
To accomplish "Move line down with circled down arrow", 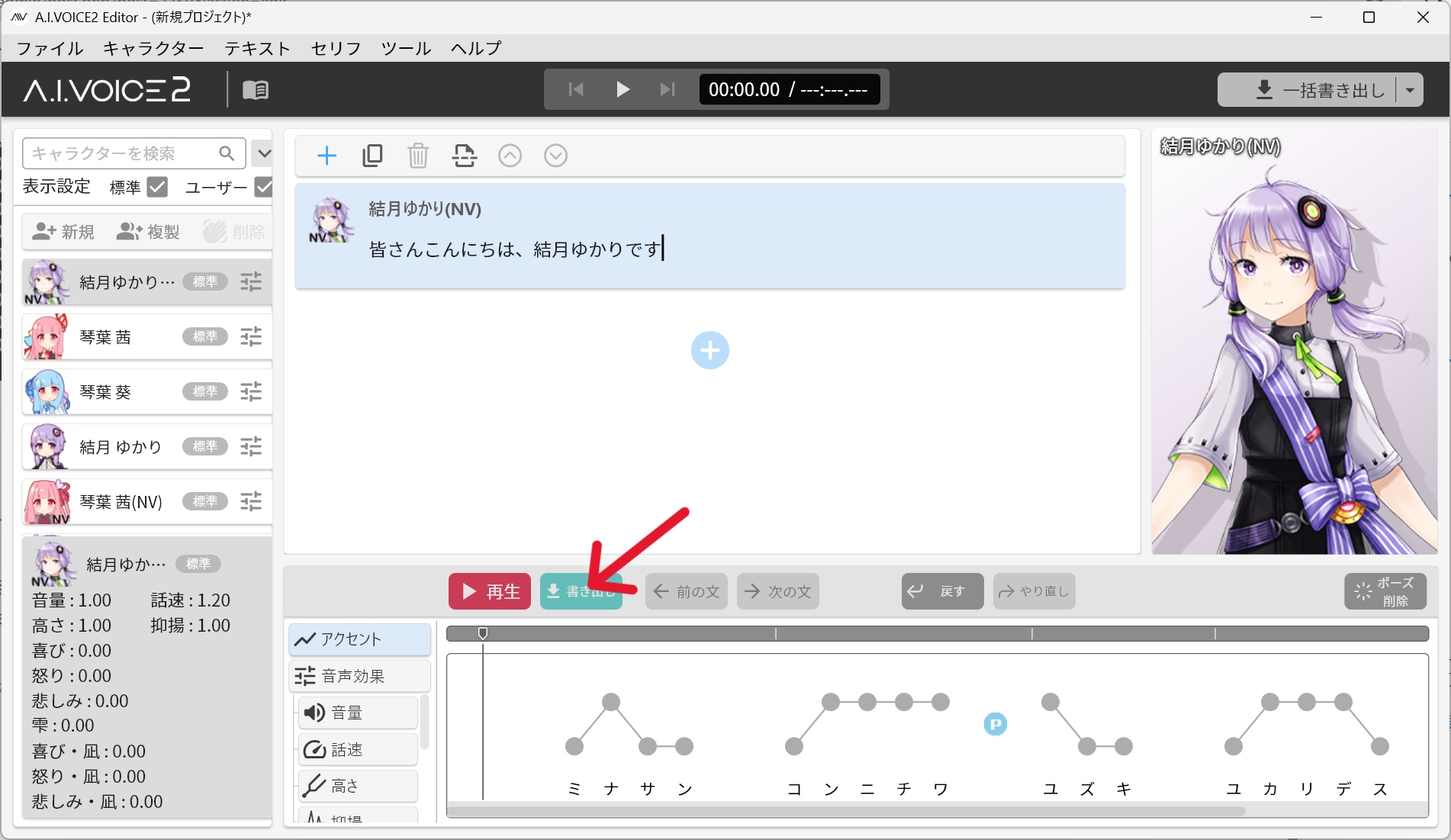I will coord(555,156).
